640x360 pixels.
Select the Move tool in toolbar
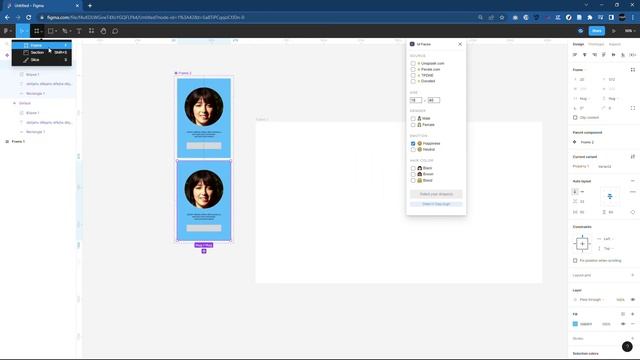click(21, 31)
